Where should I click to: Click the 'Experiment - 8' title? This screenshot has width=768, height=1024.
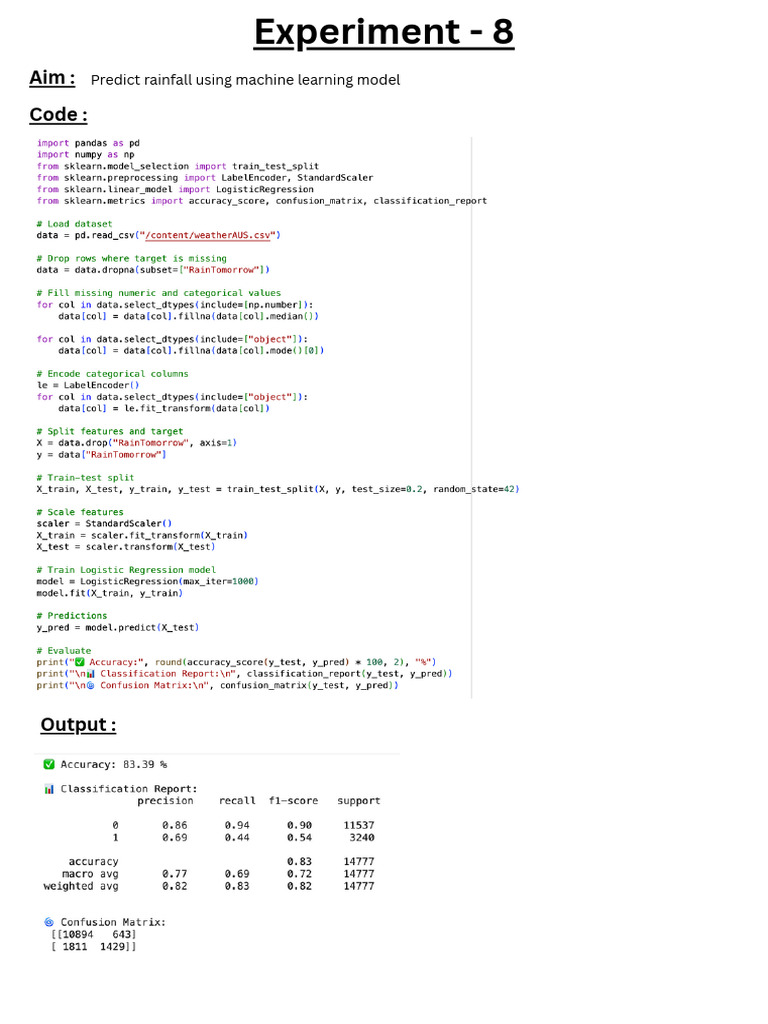pyautogui.click(x=384, y=31)
